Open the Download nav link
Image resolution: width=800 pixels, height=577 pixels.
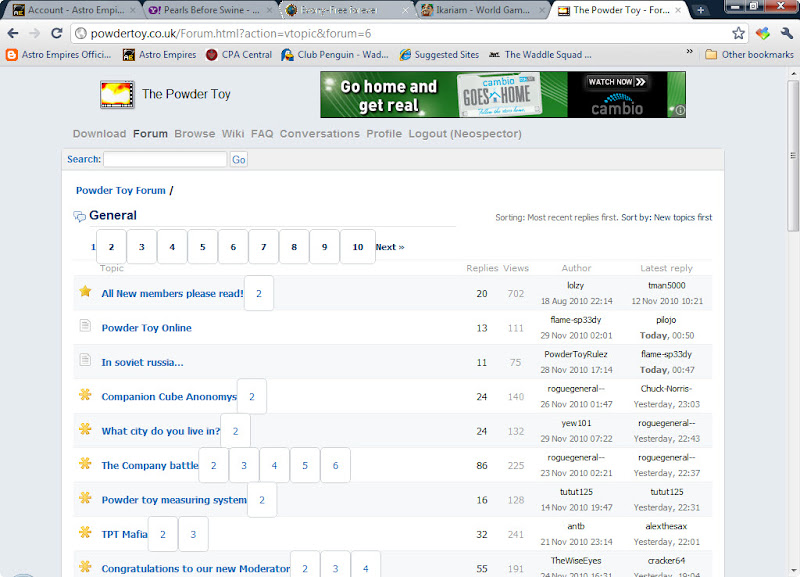99,134
